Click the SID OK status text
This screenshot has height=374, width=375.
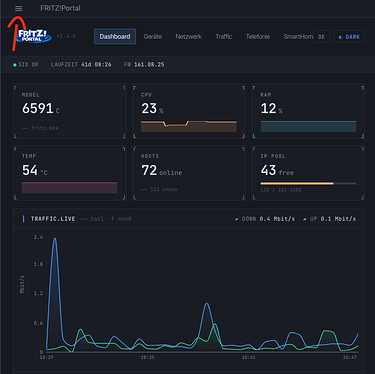[x=28, y=65]
